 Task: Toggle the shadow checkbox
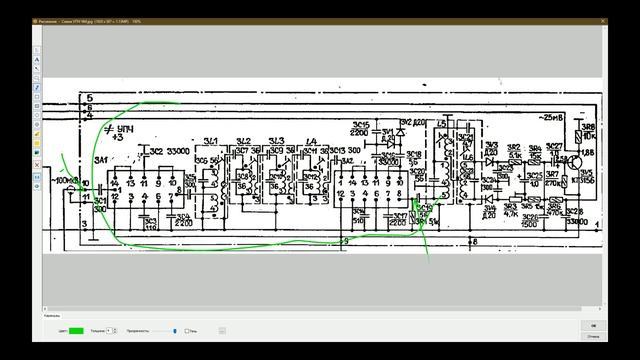tap(187, 331)
